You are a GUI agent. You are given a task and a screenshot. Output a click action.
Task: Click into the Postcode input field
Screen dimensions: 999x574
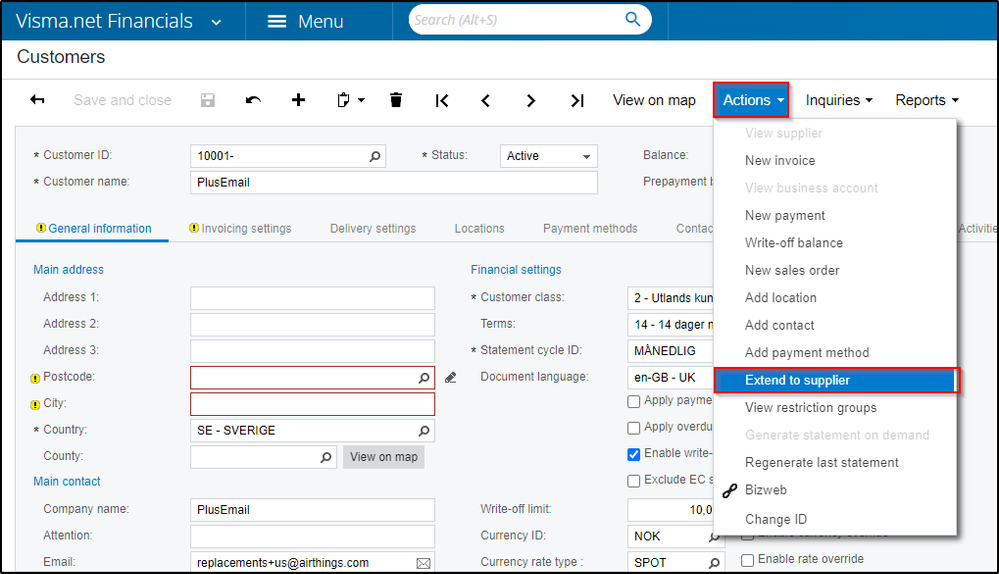303,378
